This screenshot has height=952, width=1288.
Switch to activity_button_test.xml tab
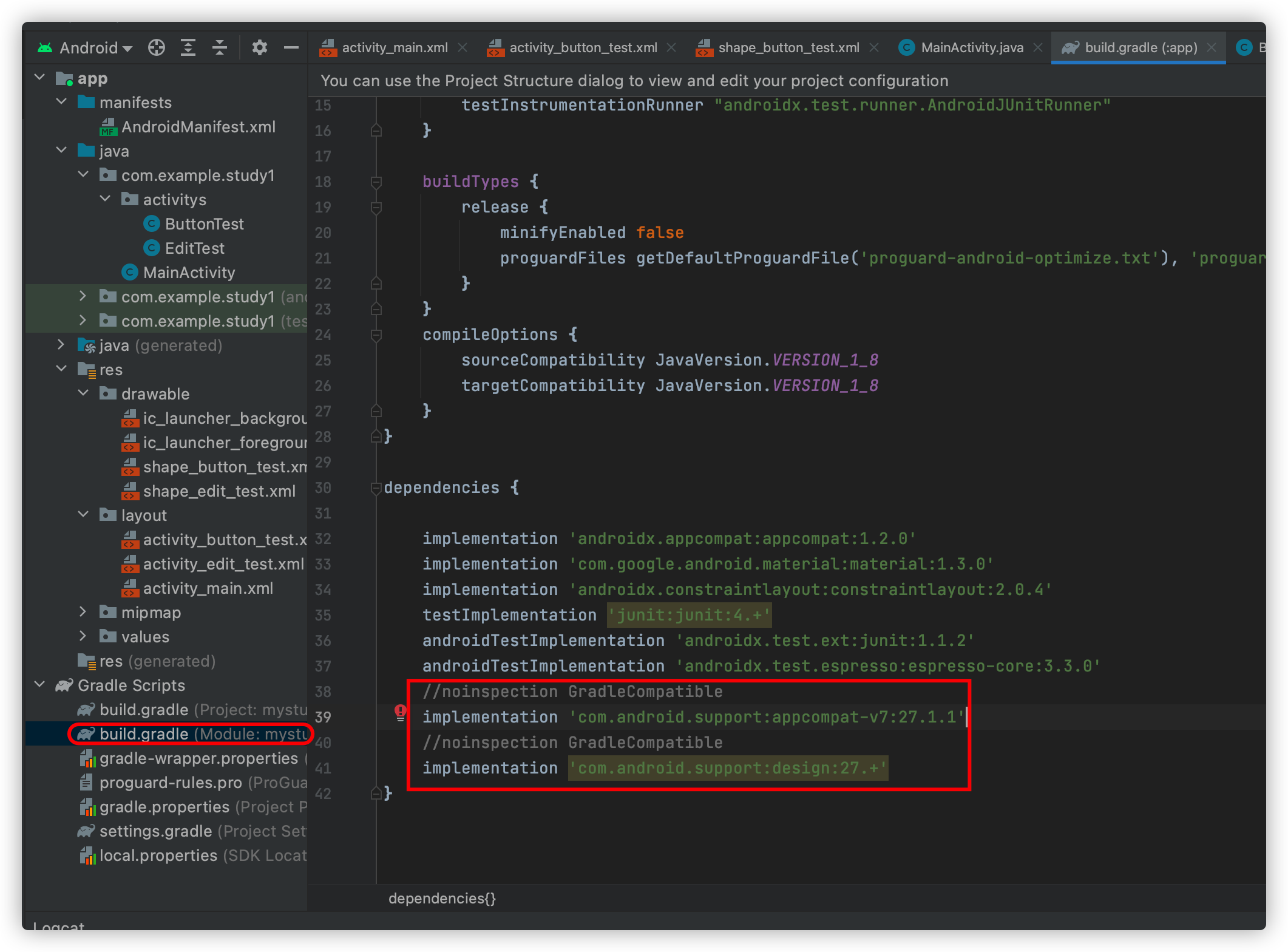pos(583,47)
